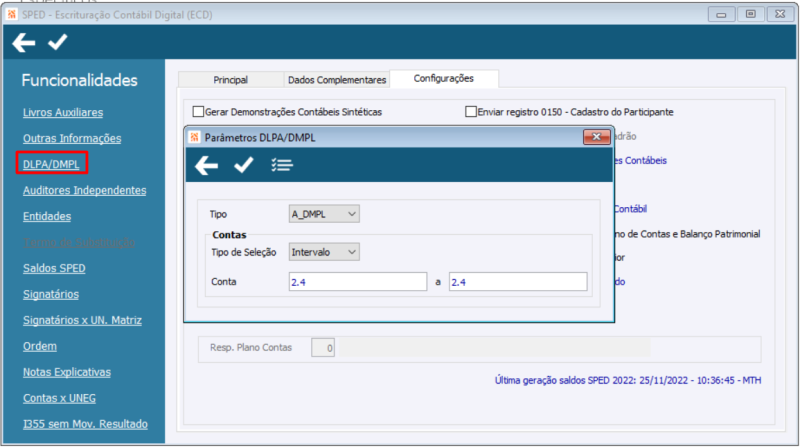
Task: Click the Última geração saldos SPED 2022 text
Action: pos(628,380)
